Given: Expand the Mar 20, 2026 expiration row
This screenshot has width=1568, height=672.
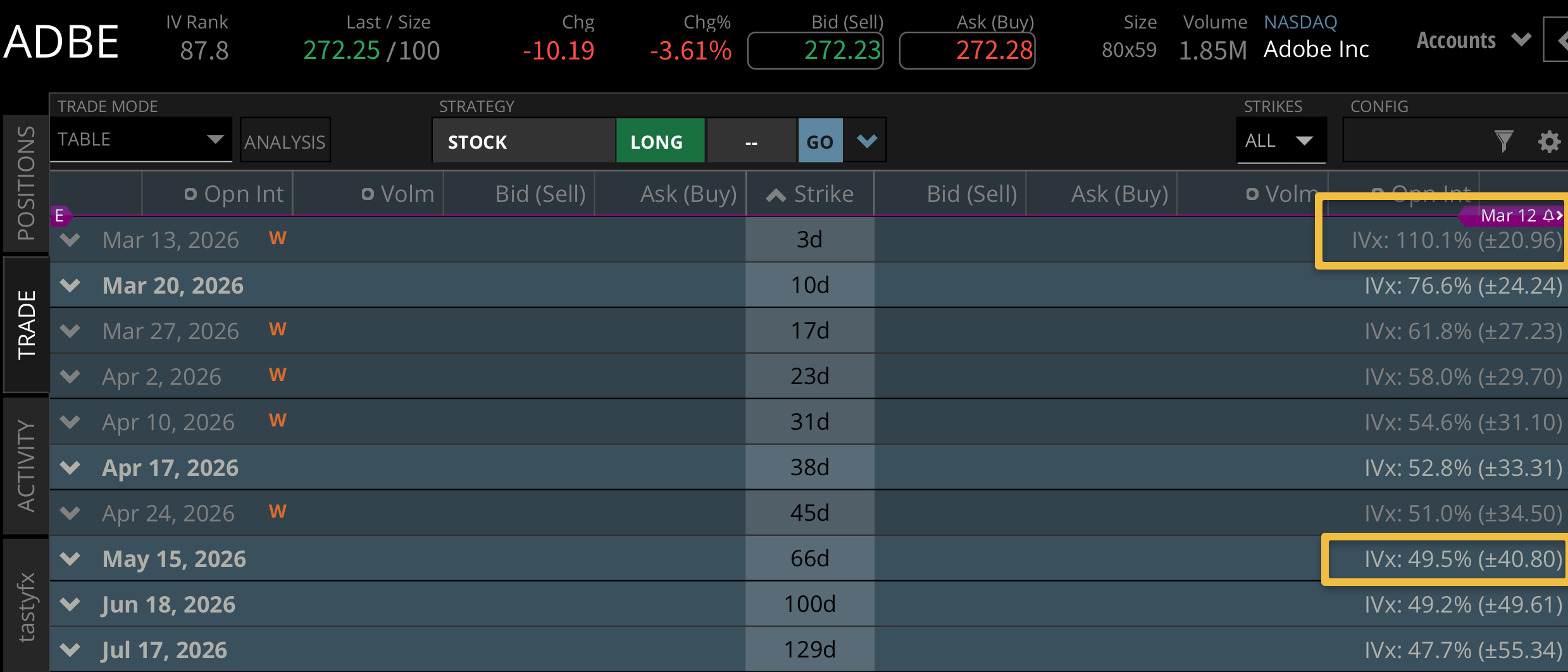Looking at the screenshot, I should pyautogui.click(x=70, y=285).
